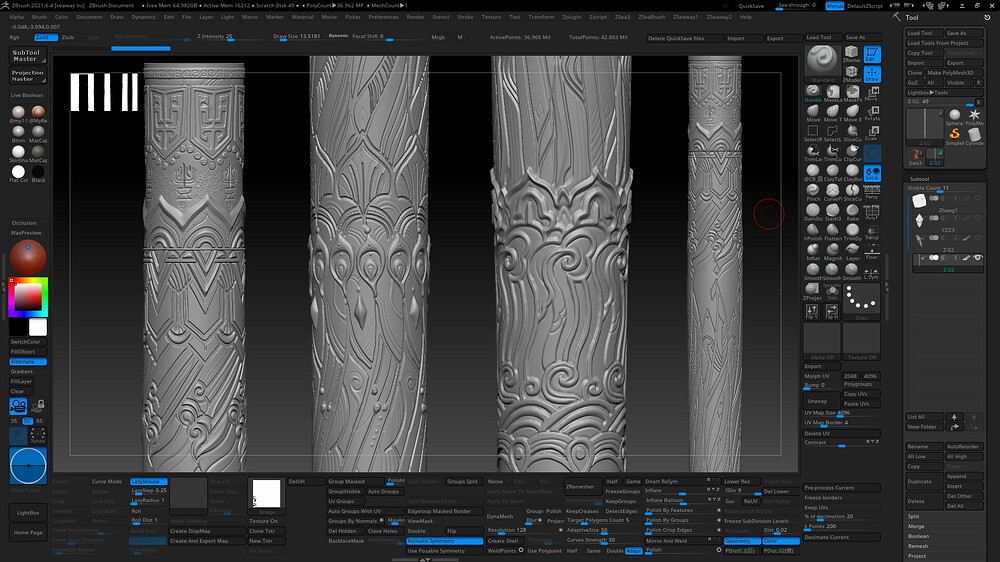1000x562 pixels.
Task: Choose the Inflat brush
Action: tap(812, 251)
